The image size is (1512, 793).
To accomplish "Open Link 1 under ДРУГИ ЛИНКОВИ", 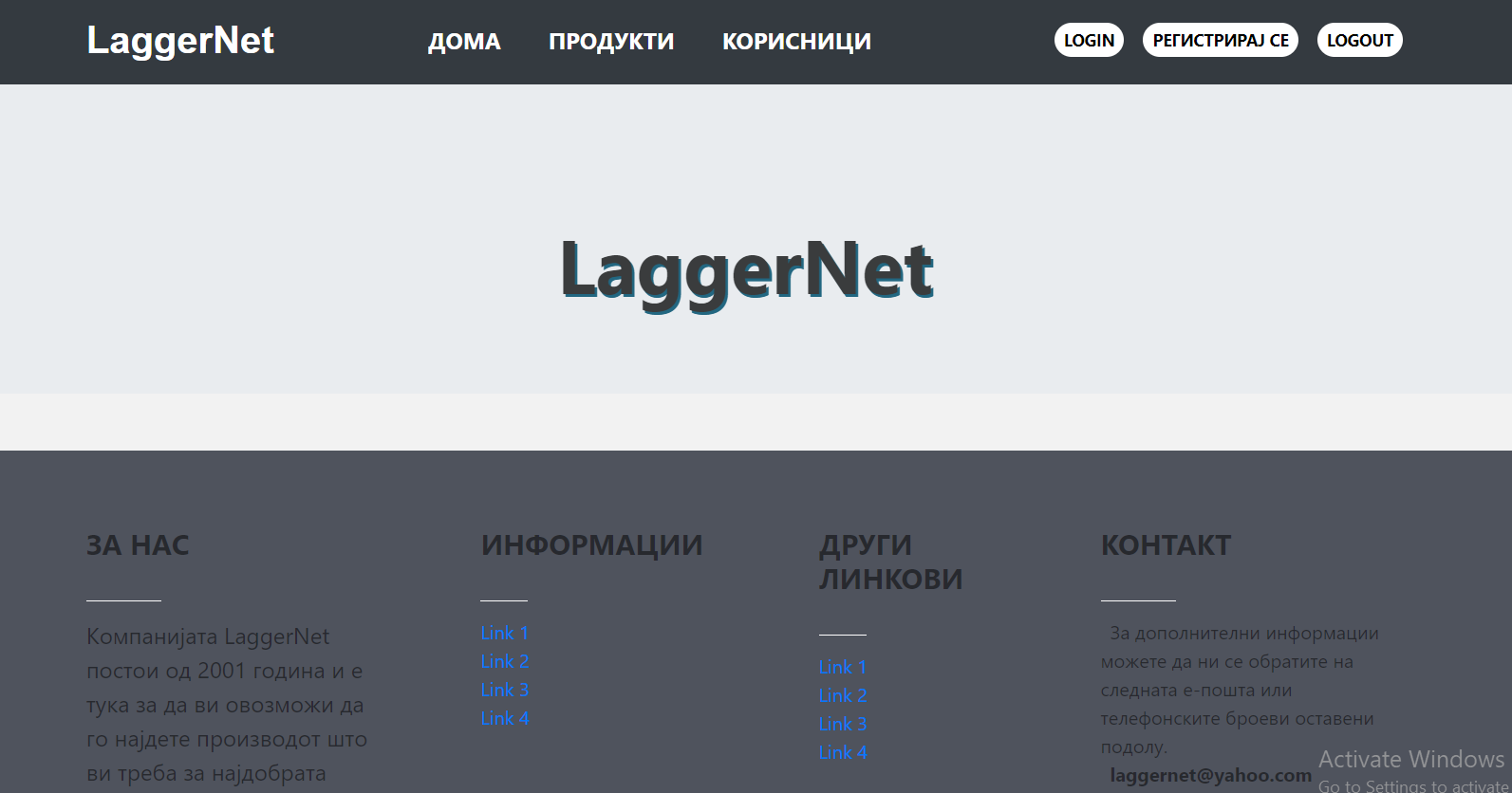I will (842, 667).
